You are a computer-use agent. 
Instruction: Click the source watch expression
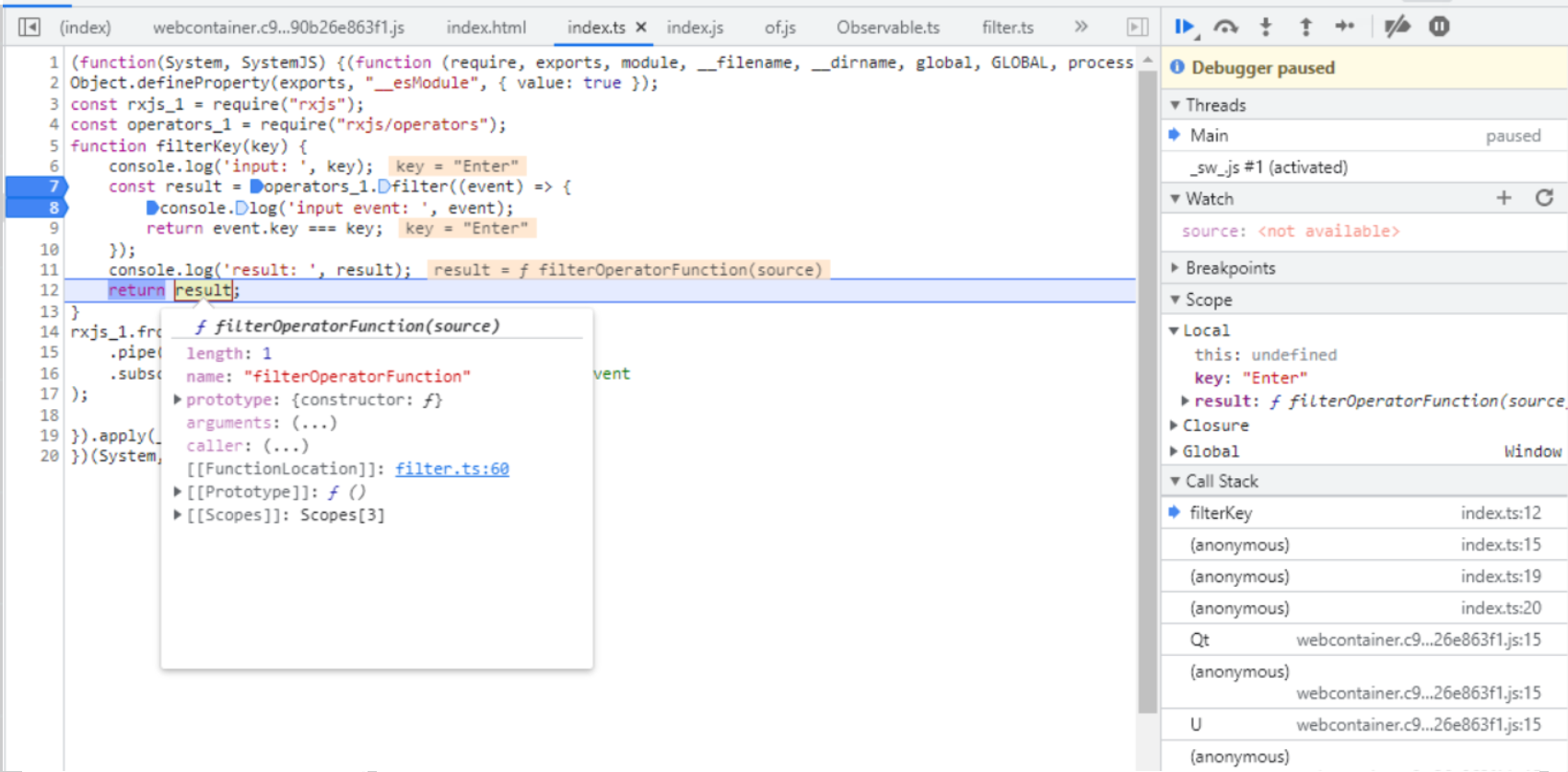click(1291, 231)
